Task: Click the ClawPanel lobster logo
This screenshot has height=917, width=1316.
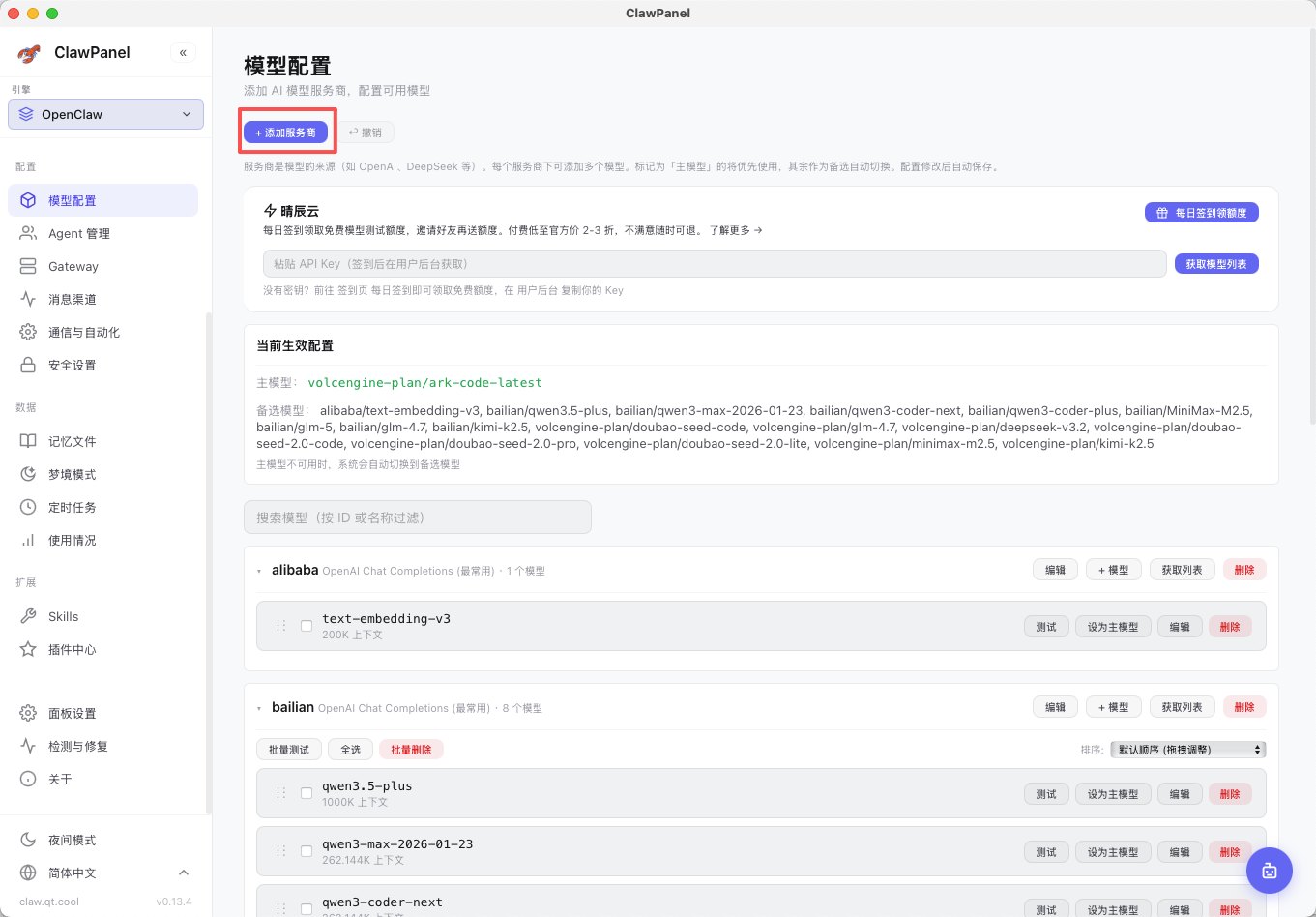Action: [x=29, y=53]
